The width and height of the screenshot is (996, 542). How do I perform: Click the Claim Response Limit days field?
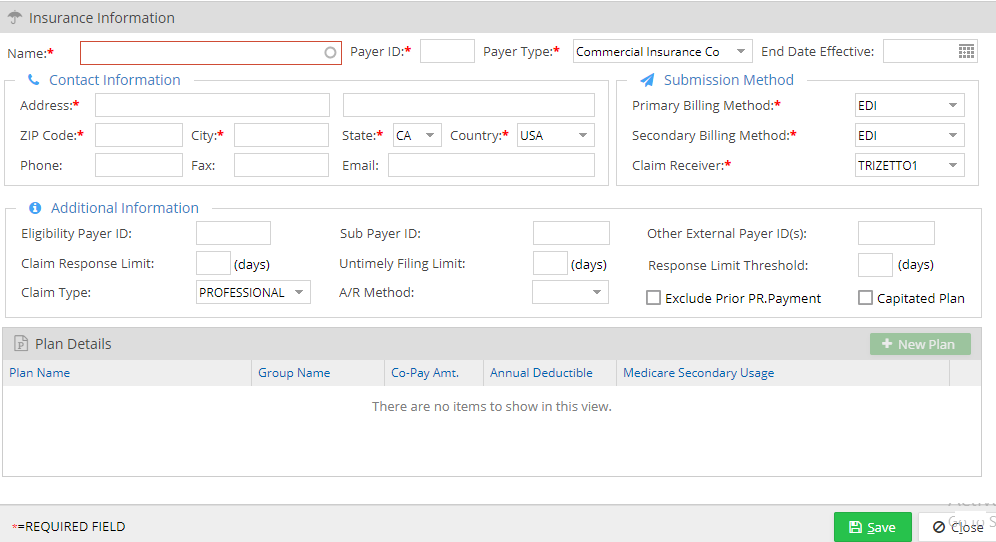(213, 263)
